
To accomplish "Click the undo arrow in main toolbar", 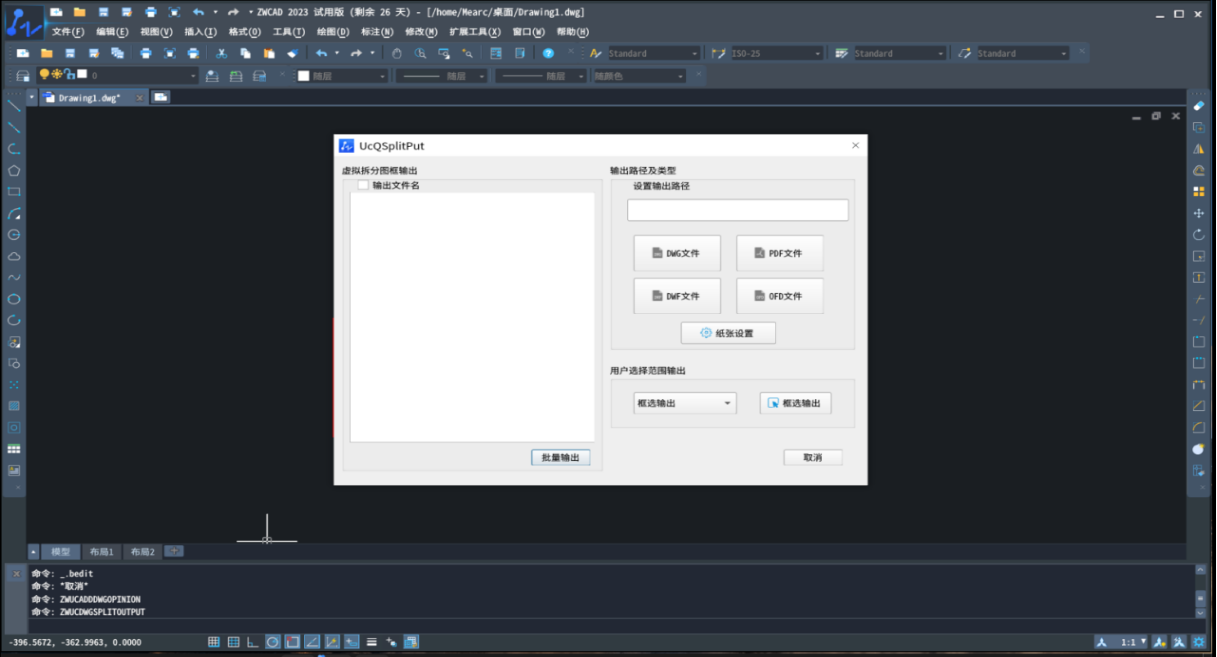I will click(321, 54).
